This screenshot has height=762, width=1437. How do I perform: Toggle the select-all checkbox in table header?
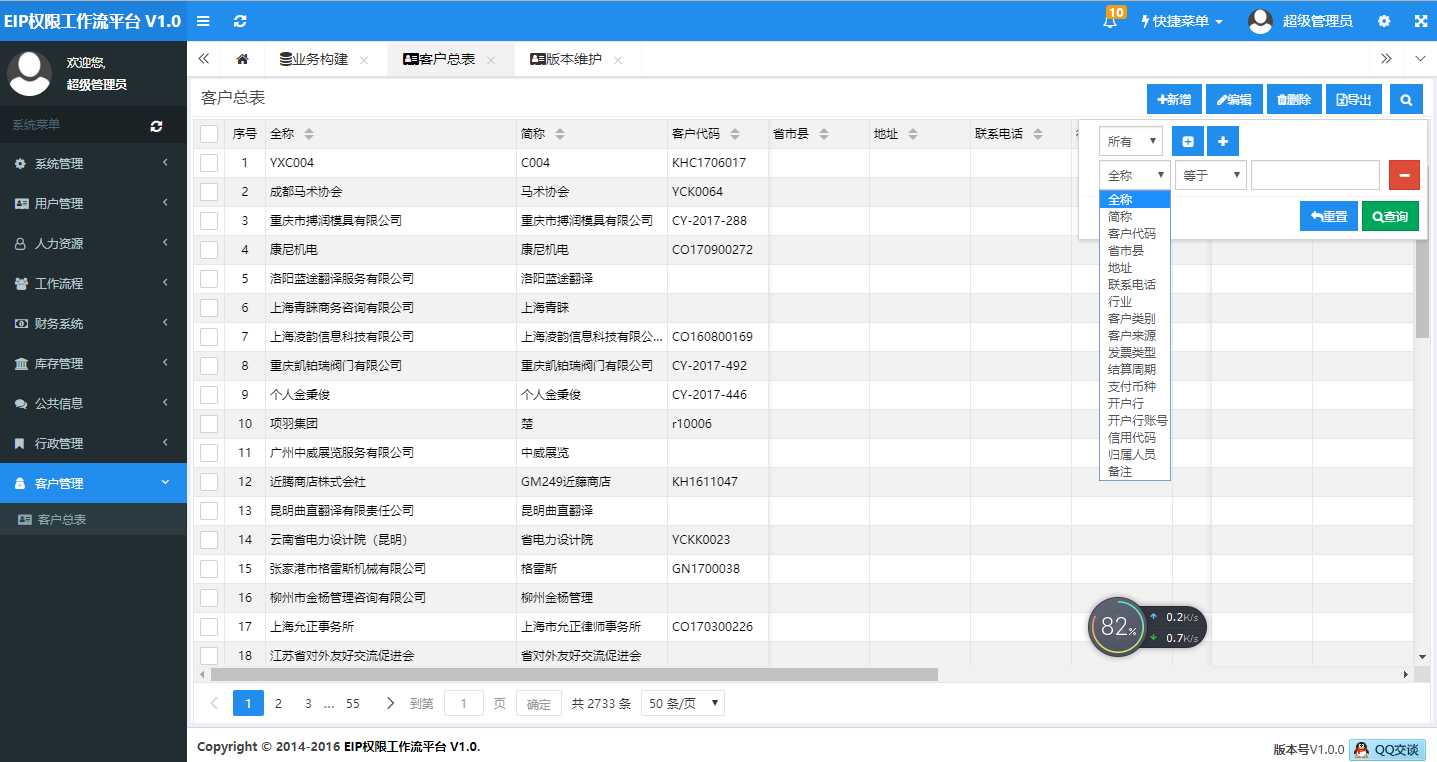[209, 132]
